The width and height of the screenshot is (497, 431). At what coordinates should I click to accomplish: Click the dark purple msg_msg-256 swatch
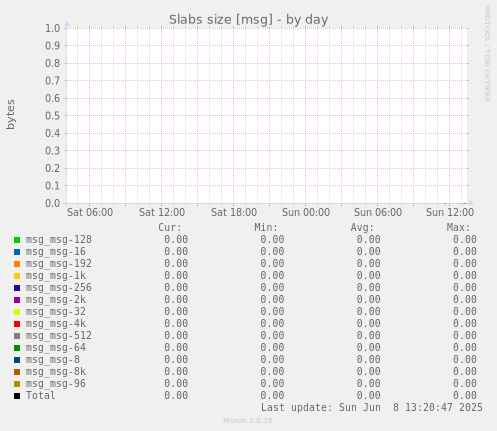[17, 288]
